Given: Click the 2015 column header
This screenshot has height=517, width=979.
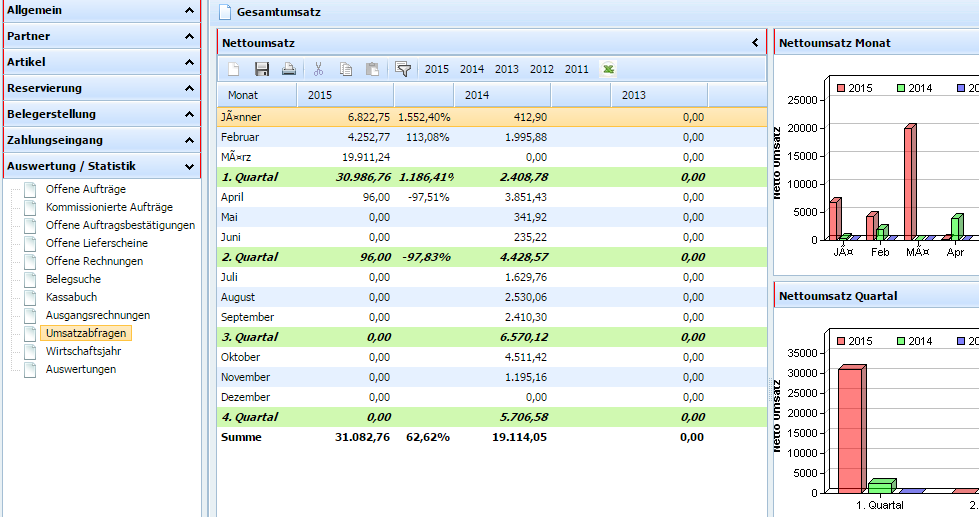Looking at the screenshot, I should (345, 95).
